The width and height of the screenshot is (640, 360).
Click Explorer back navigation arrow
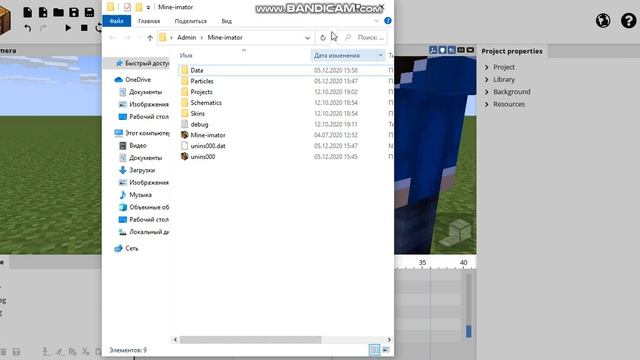pos(112,38)
